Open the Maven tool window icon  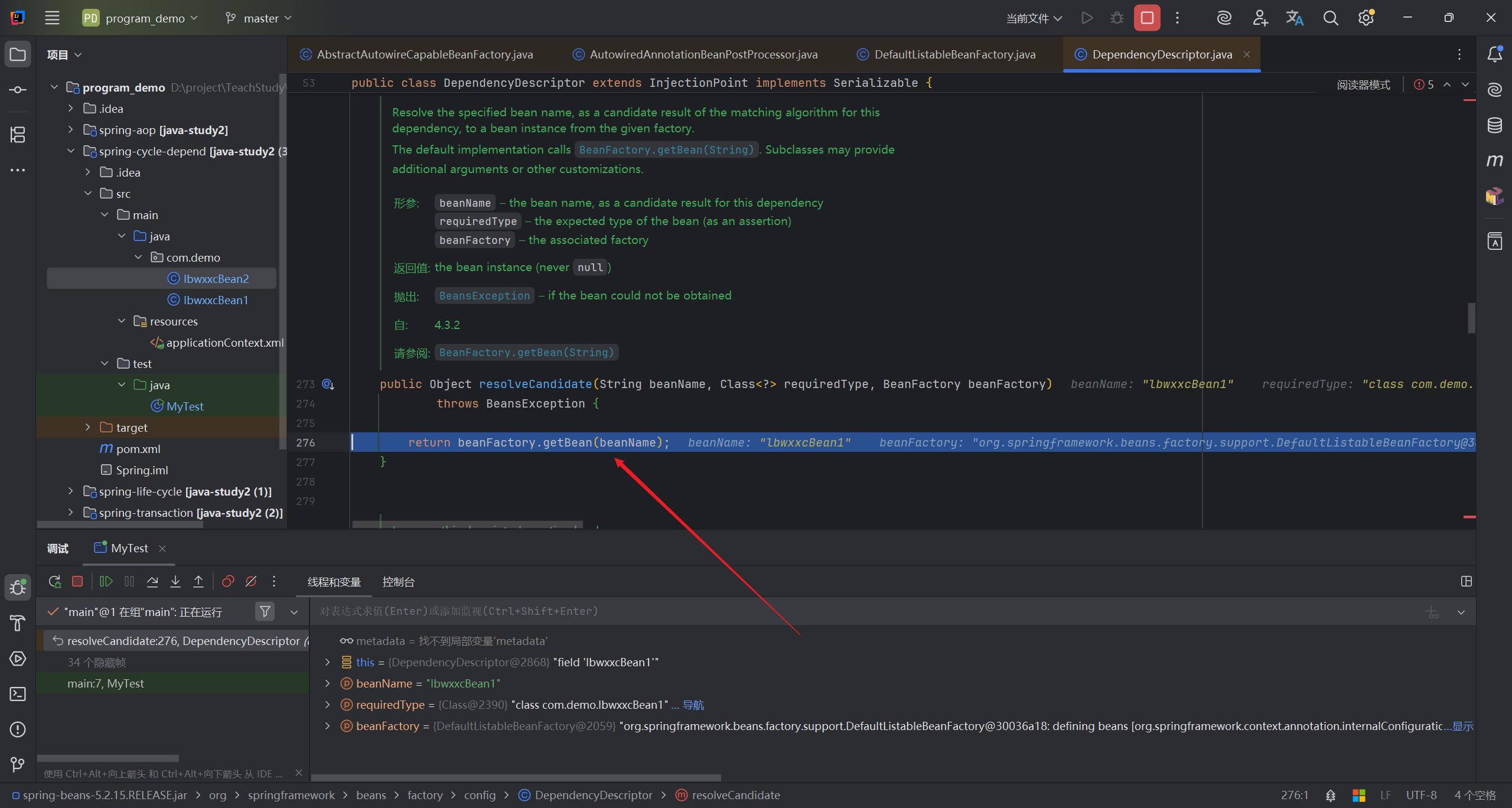(x=1494, y=161)
